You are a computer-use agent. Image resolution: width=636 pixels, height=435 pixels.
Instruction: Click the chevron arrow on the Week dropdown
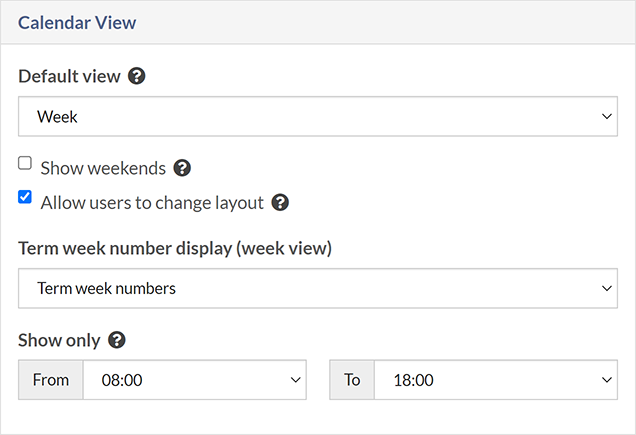click(x=607, y=117)
